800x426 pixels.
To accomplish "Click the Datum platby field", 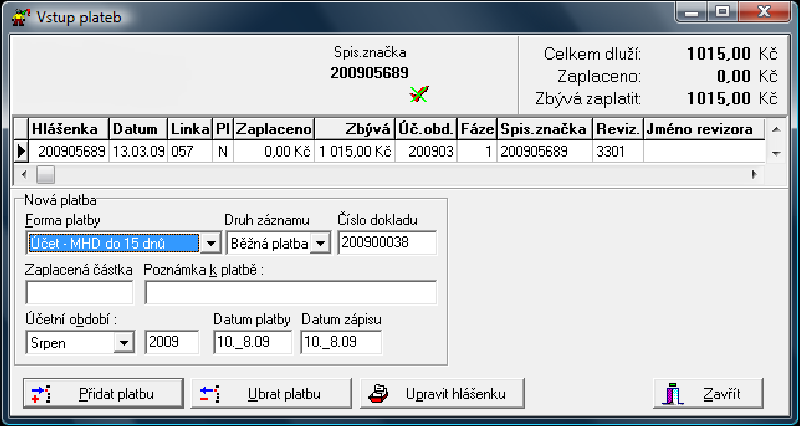I will 253,342.
